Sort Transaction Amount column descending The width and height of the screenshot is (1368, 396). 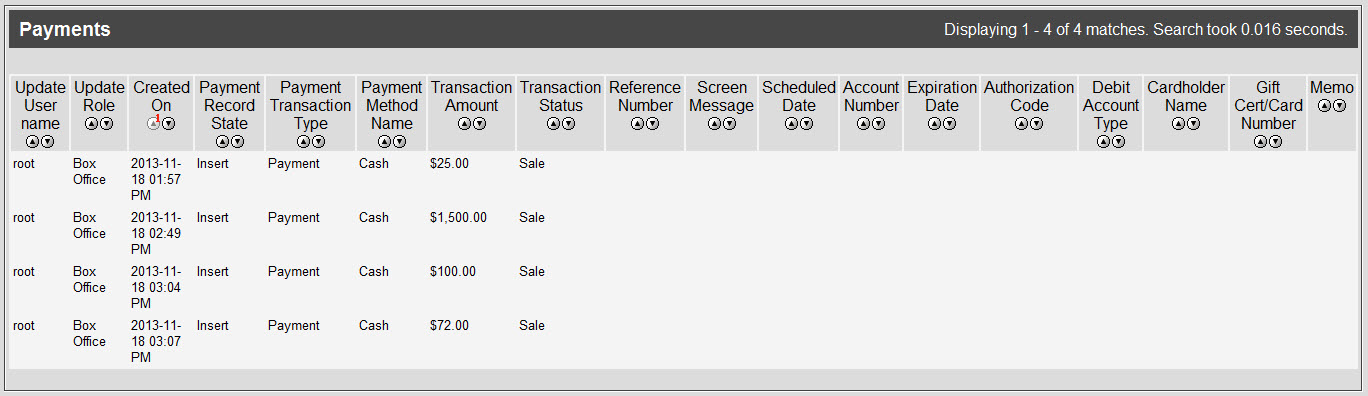click(479, 124)
